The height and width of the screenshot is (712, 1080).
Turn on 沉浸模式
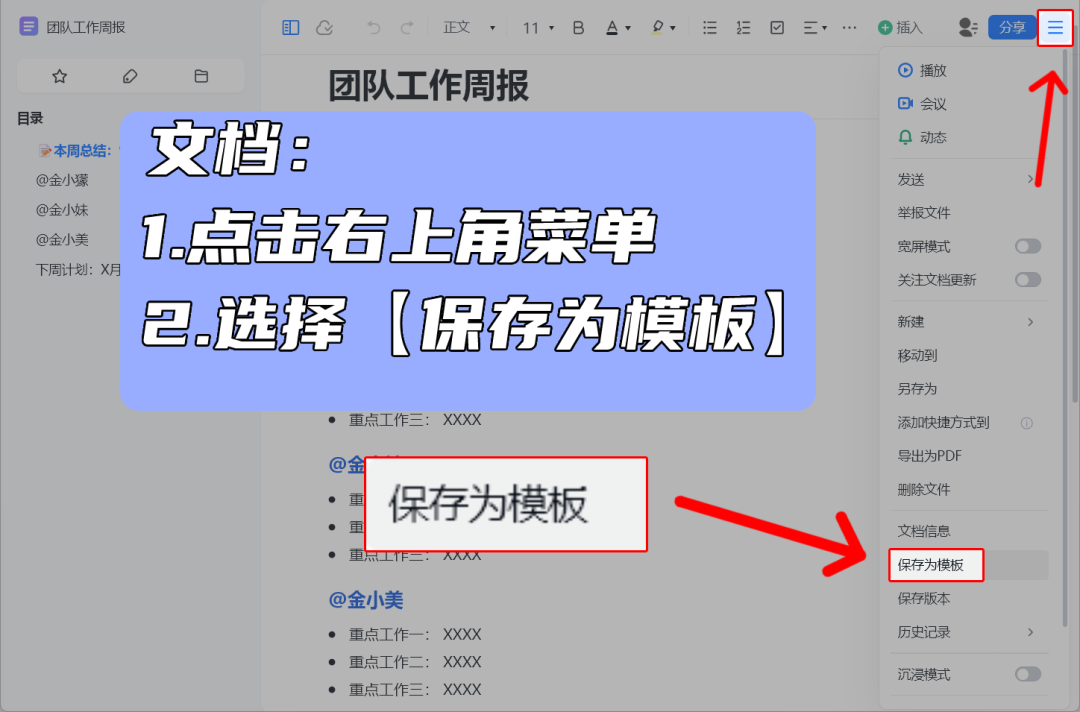pyautogui.click(x=1027, y=675)
